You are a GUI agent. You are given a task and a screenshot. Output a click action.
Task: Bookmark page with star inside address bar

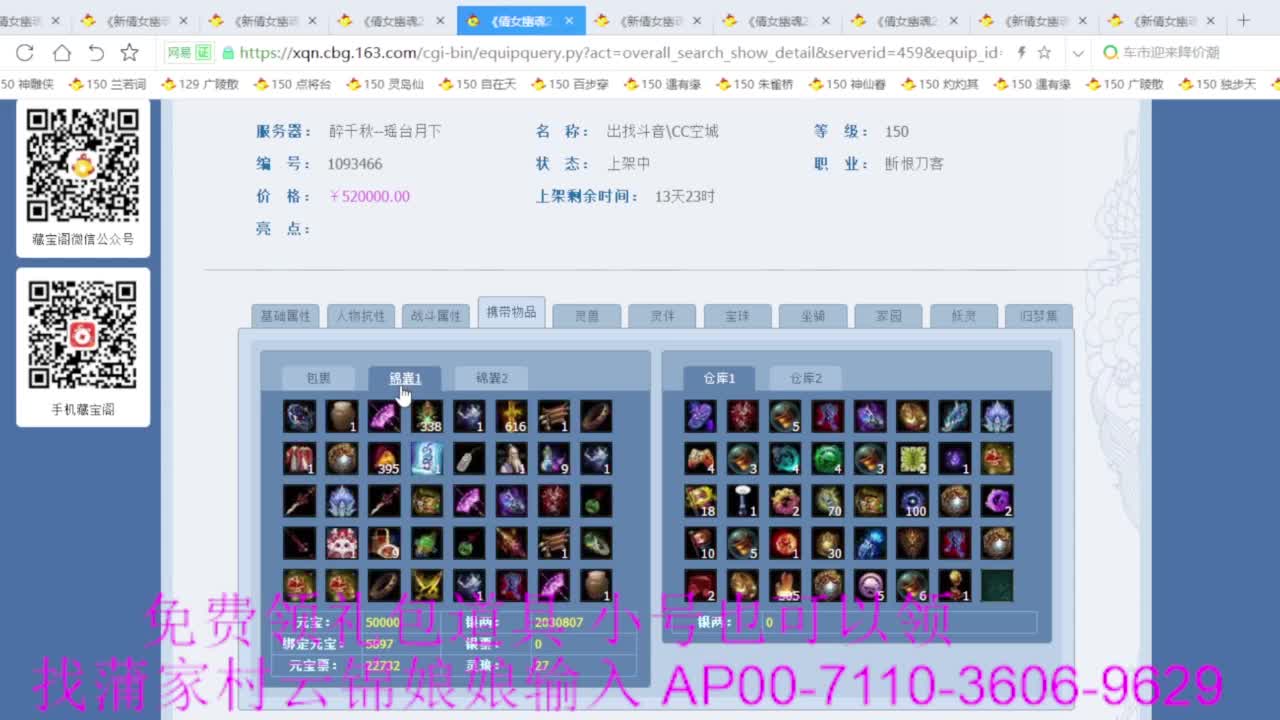pos(1044,53)
